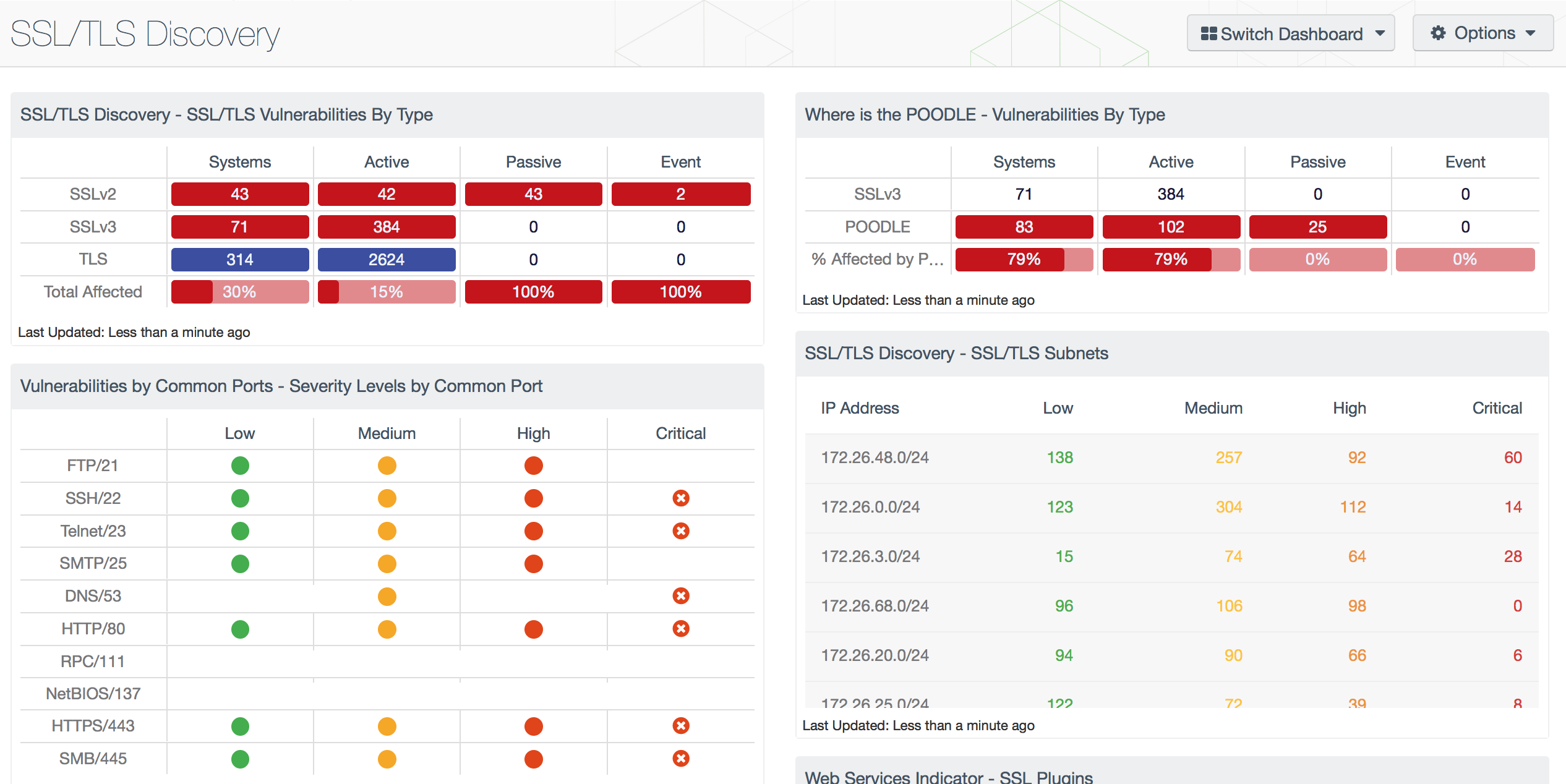Click the SSL/TLS Vulnerabilities By Type panel title

click(226, 115)
